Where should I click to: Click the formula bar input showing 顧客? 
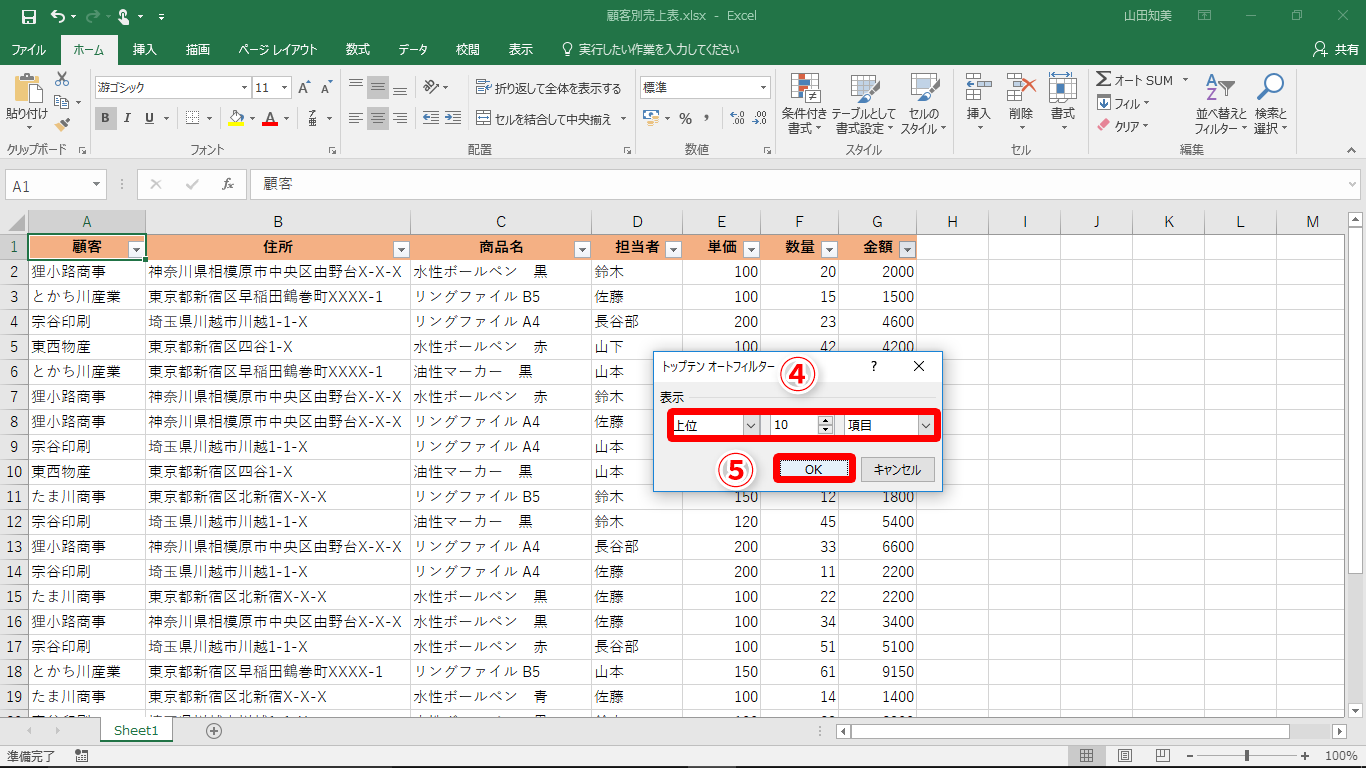[x=804, y=185]
